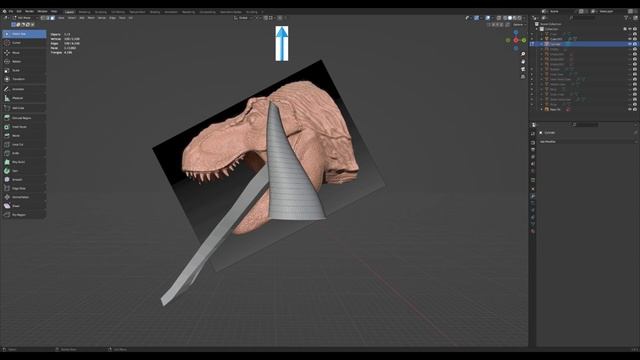Select the Extrude Region tool
This screenshot has width=640, height=360.
click(x=24, y=118)
